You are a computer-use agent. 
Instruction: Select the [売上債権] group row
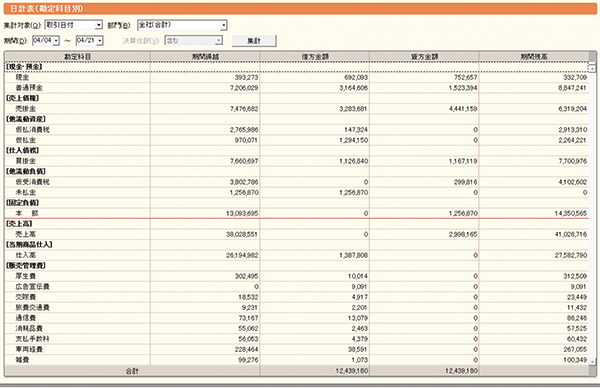(x=296, y=98)
